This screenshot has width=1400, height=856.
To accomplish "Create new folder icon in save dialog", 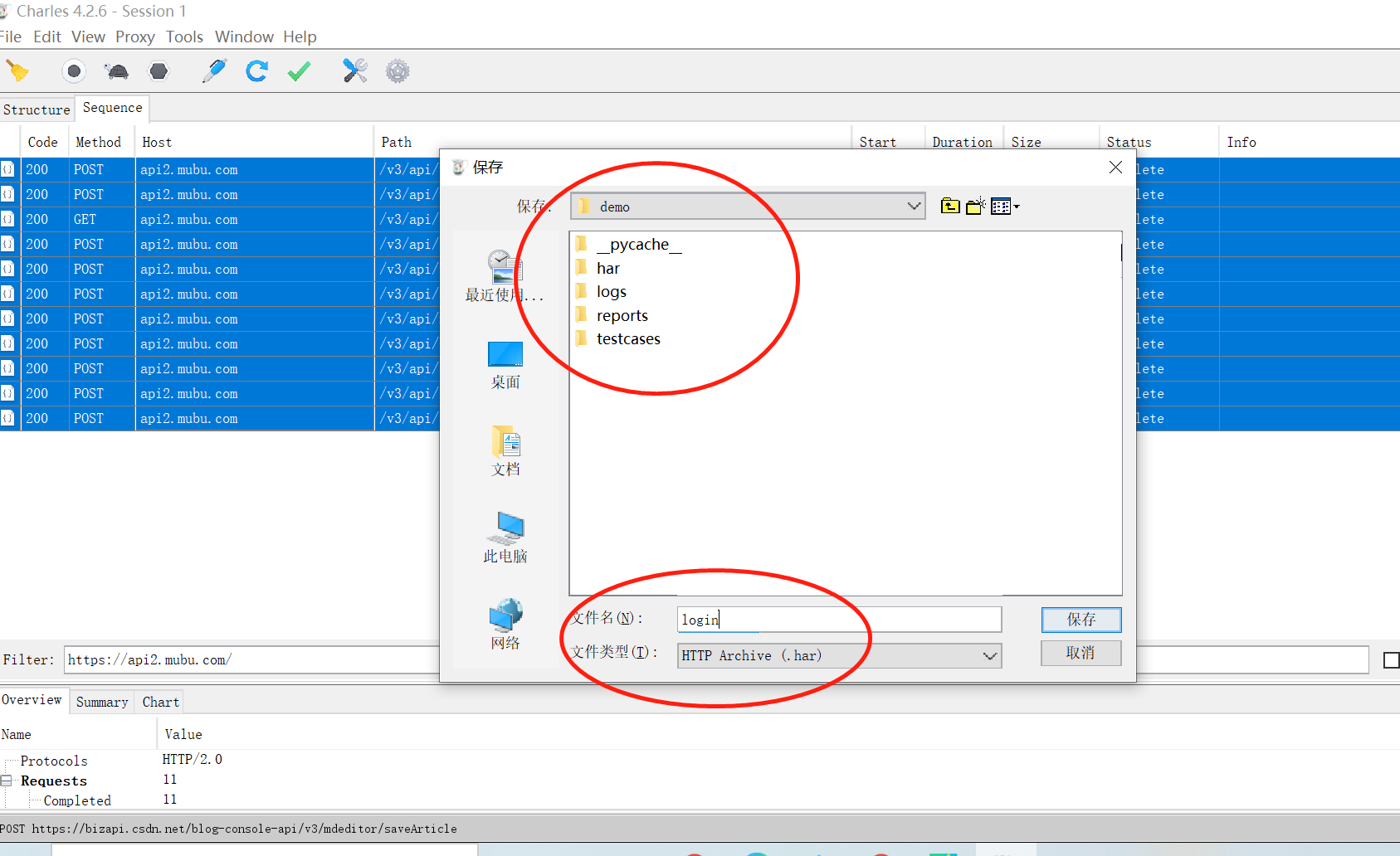I will tap(975, 206).
